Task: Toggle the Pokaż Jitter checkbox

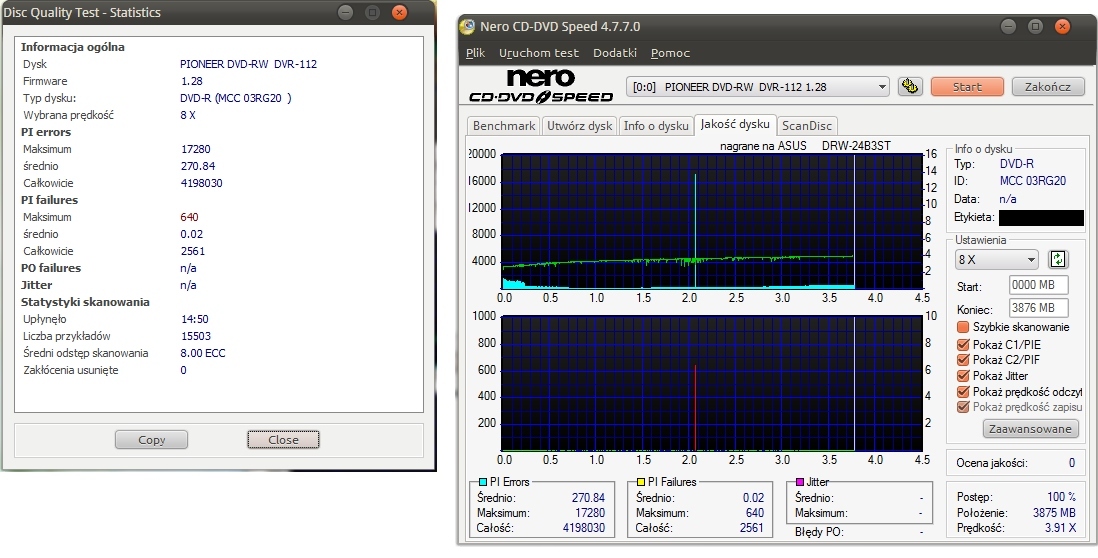Action: [x=963, y=376]
